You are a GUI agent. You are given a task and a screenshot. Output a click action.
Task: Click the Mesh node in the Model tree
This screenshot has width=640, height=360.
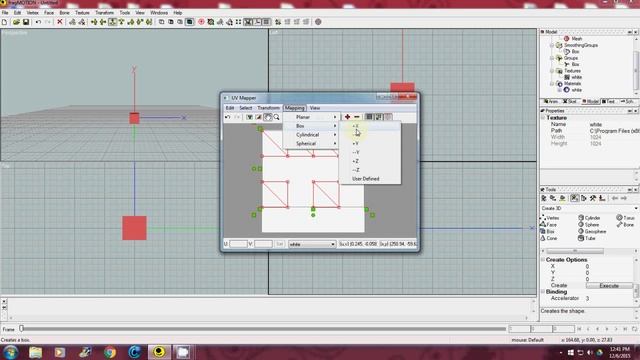pyautogui.click(x=573, y=38)
